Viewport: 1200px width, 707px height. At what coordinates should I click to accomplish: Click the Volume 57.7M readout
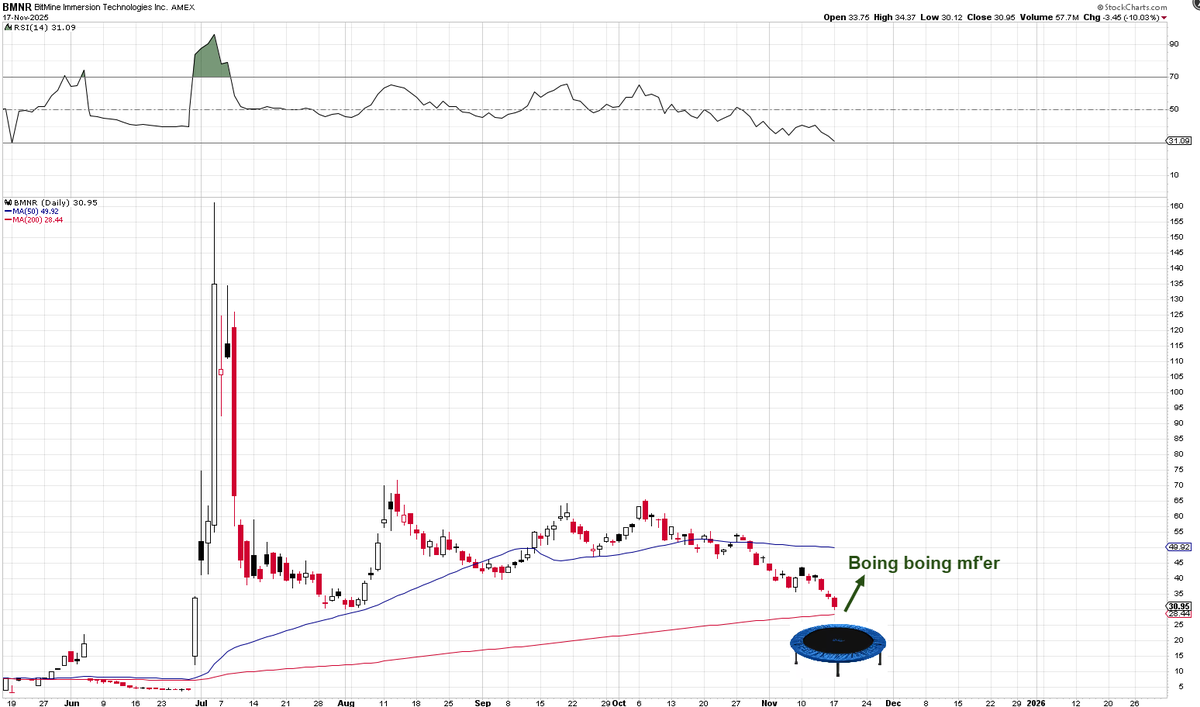pos(1048,17)
